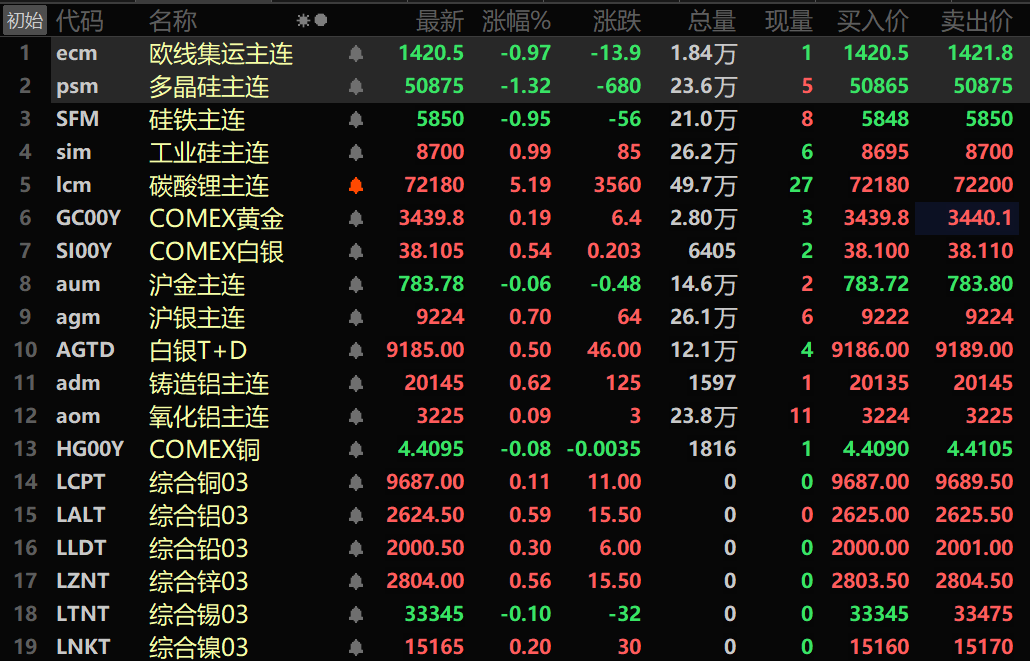Screen dimensions: 1030x661
Task: Select the 氧化铝主连 row name
Action: 210,417
